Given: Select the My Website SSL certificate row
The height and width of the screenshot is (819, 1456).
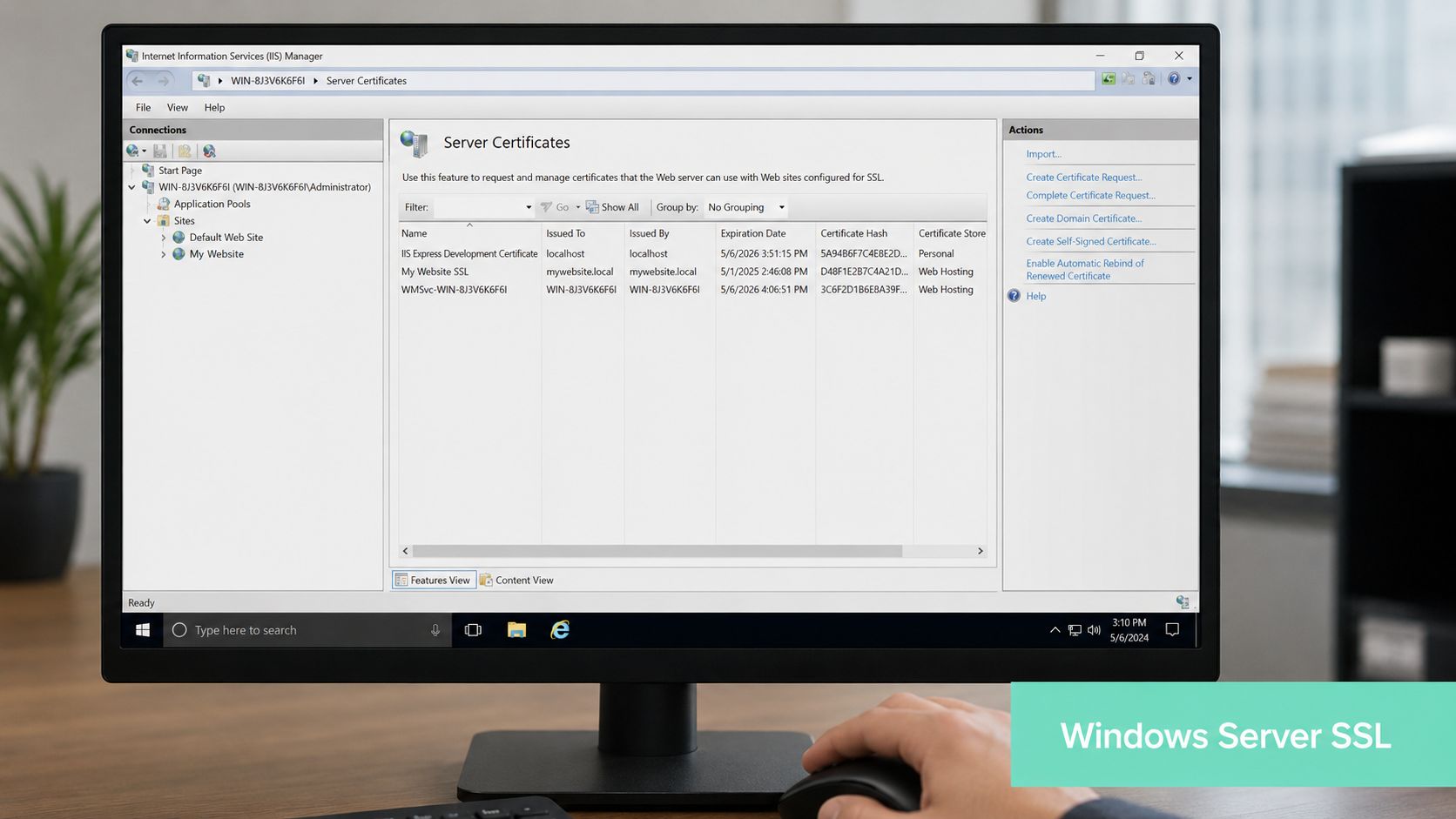Looking at the screenshot, I should coord(692,272).
